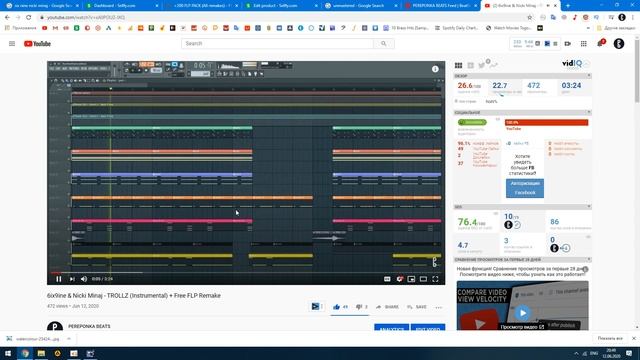
Task: Open the PEREPONKA BEATS channel link
Action: coord(89,327)
